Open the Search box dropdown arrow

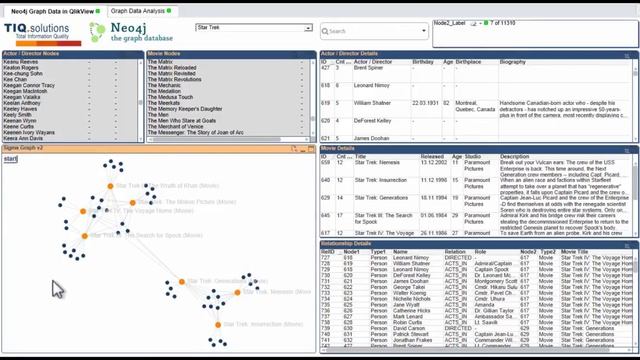(x=424, y=31)
